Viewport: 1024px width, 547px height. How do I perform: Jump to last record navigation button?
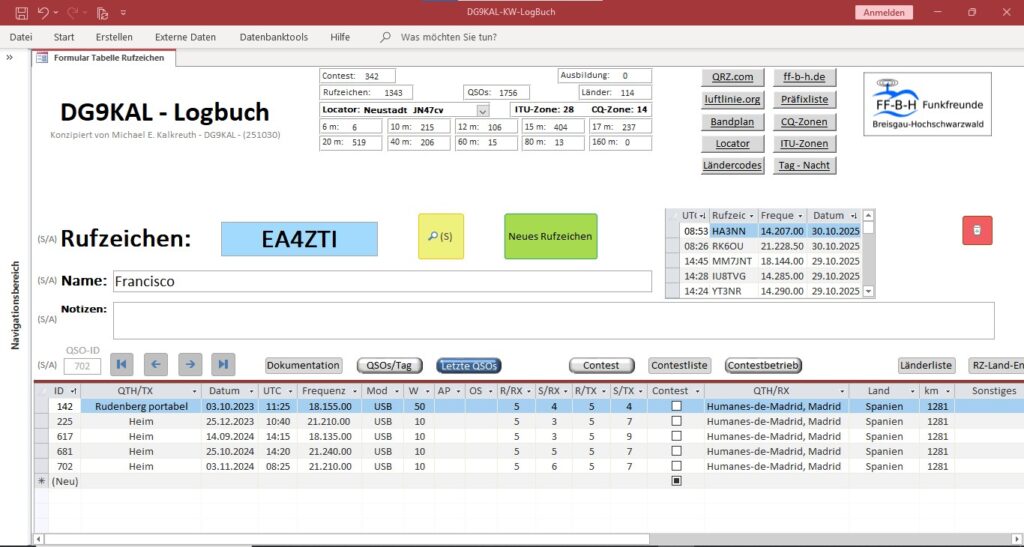223,365
